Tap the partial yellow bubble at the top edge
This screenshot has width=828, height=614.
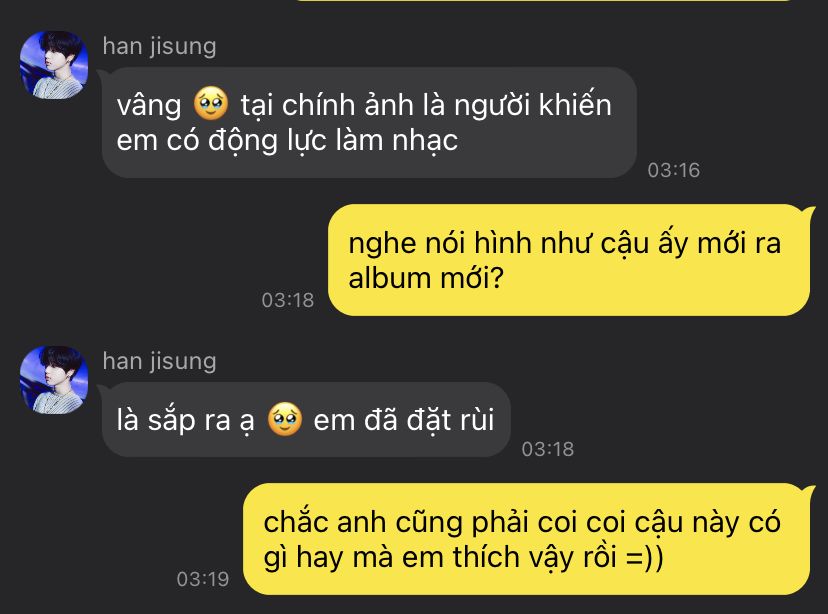[x=544, y=1]
